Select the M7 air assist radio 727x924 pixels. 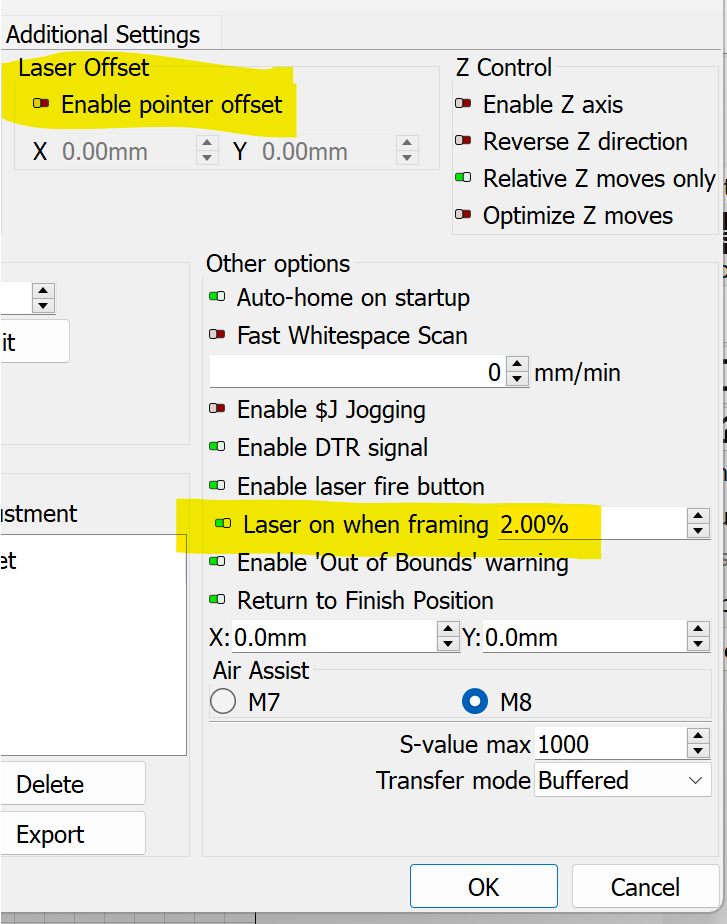[x=223, y=702]
